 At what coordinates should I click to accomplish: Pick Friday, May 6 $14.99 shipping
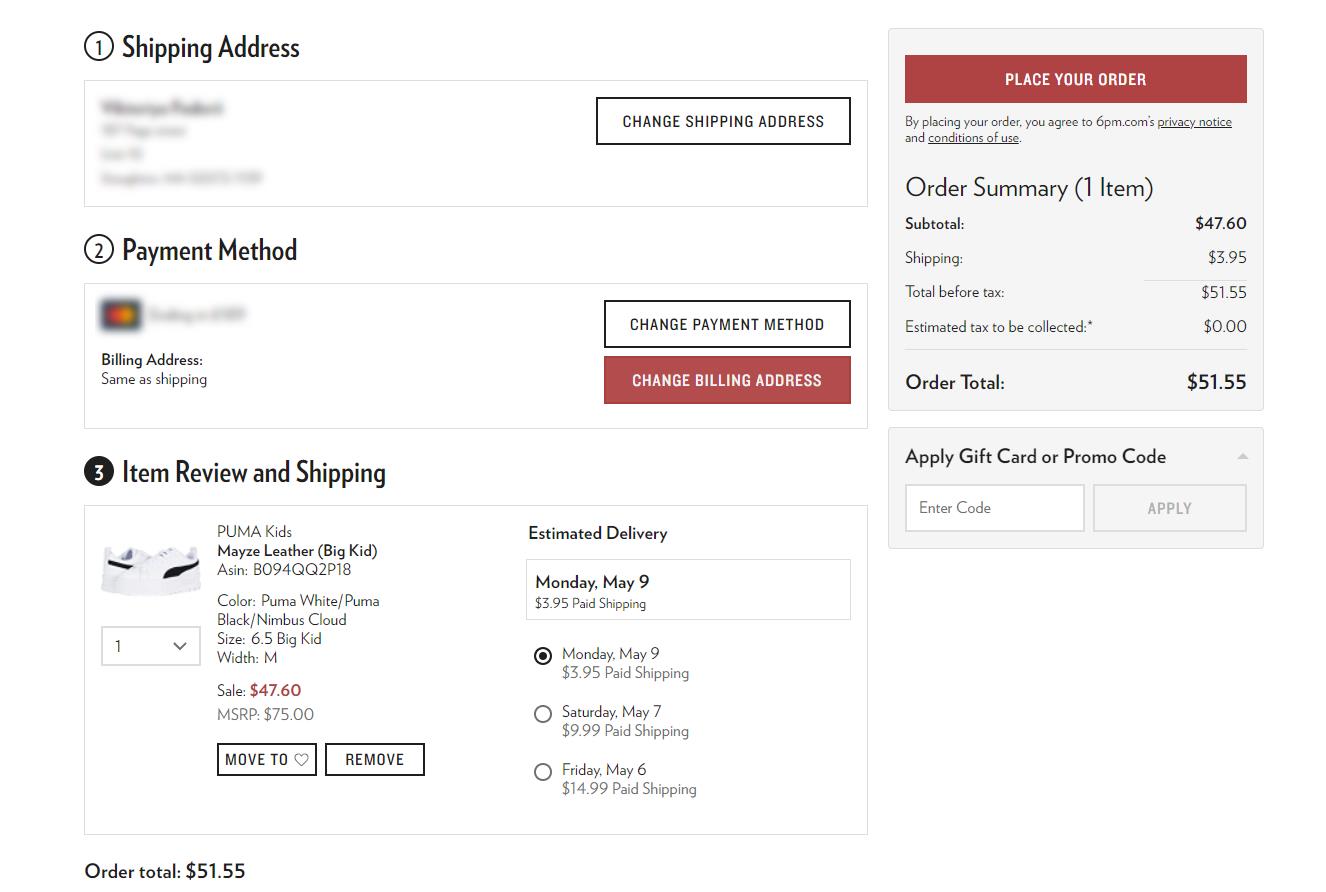[543, 772]
